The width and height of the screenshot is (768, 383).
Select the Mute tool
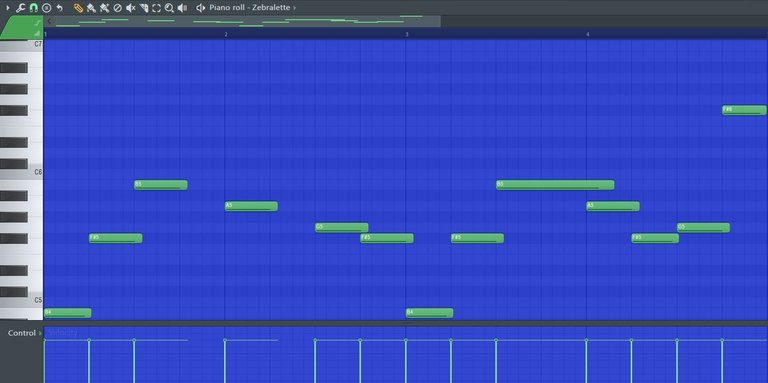coord(131,8)
